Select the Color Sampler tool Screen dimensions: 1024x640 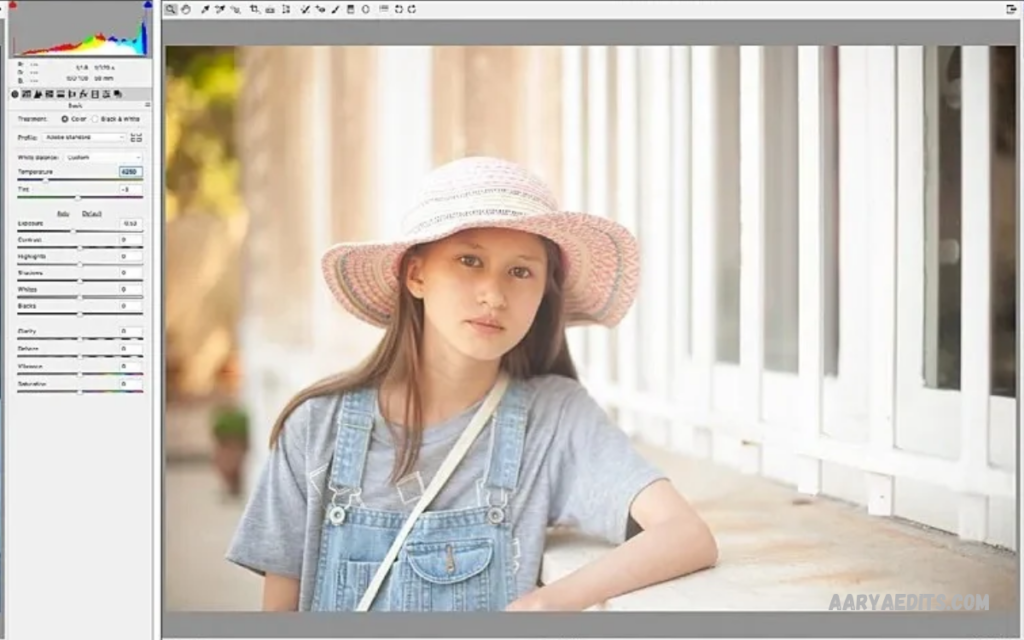coord(220,9)
